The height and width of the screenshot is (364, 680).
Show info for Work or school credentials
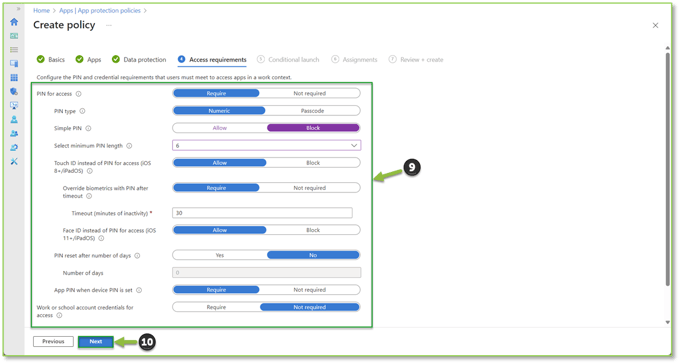click(59, 315)
